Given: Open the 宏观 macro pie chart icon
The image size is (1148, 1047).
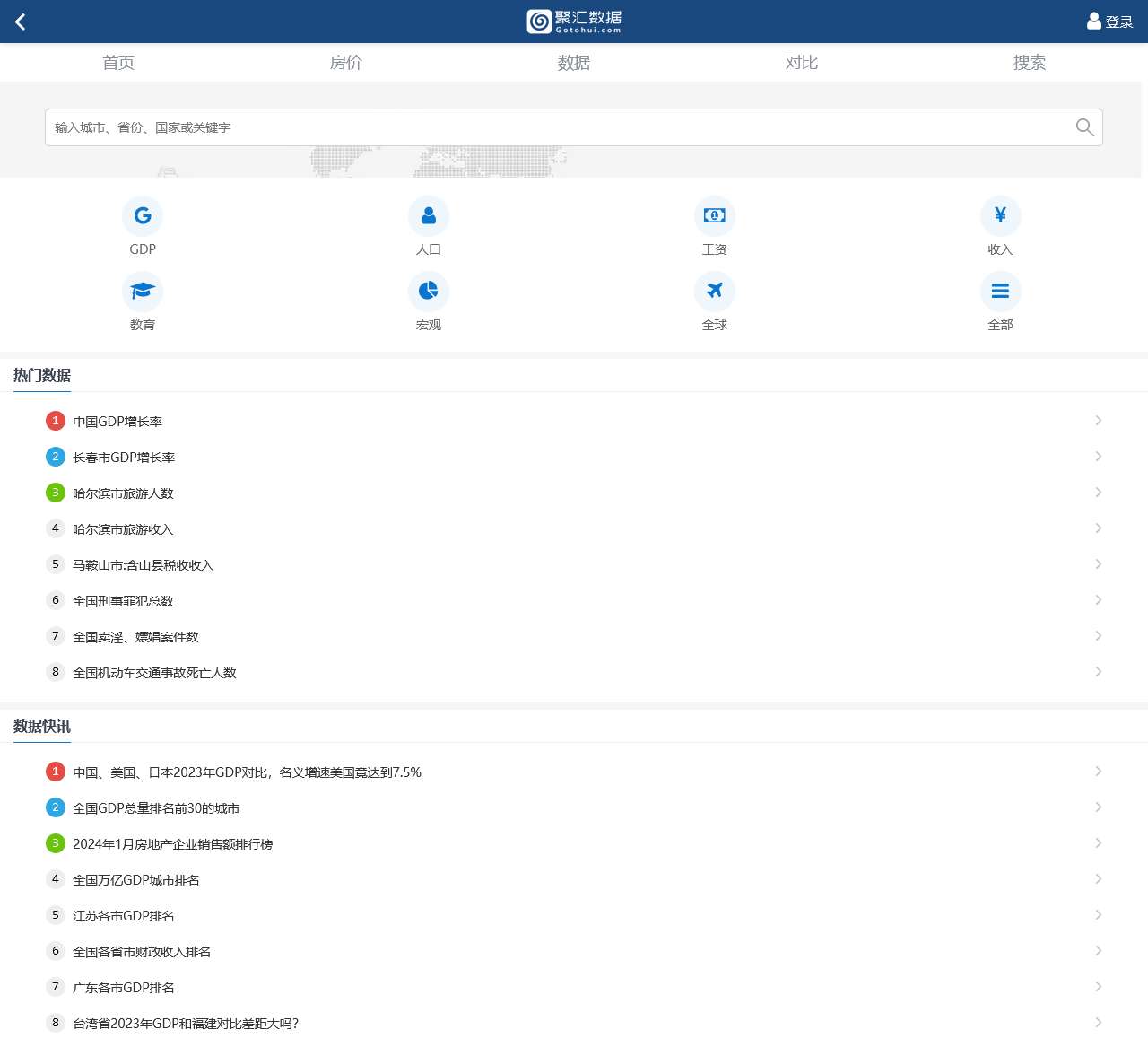Looking at the screenshot, I should click(429, 292).
